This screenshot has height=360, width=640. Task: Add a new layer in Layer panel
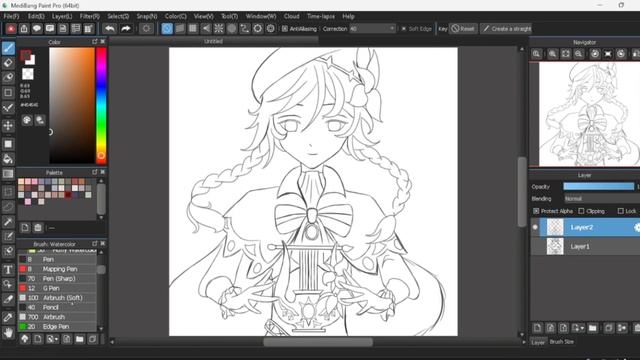(x=537, y=328)
